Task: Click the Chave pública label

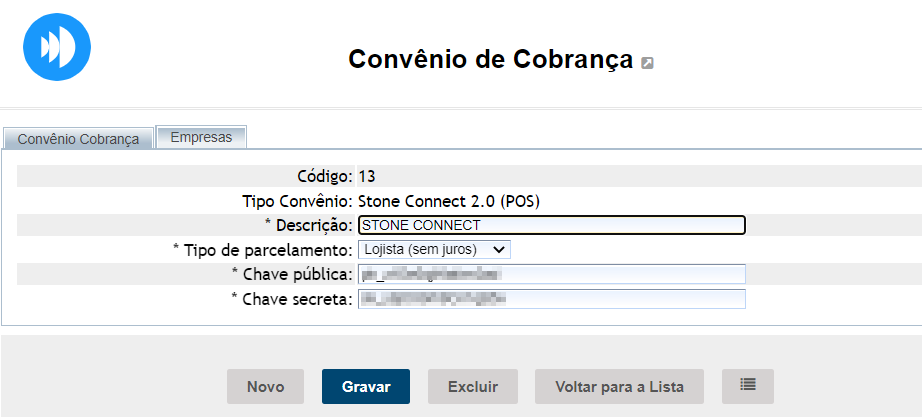Action: tap(292, 274)
